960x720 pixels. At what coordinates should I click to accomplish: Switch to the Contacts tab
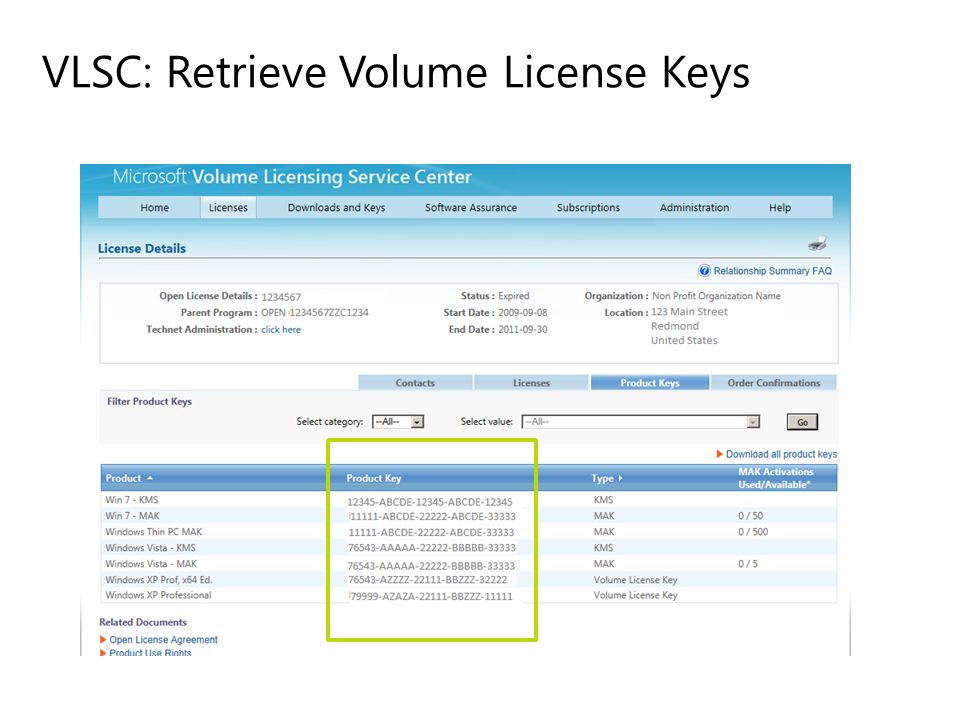415,383
